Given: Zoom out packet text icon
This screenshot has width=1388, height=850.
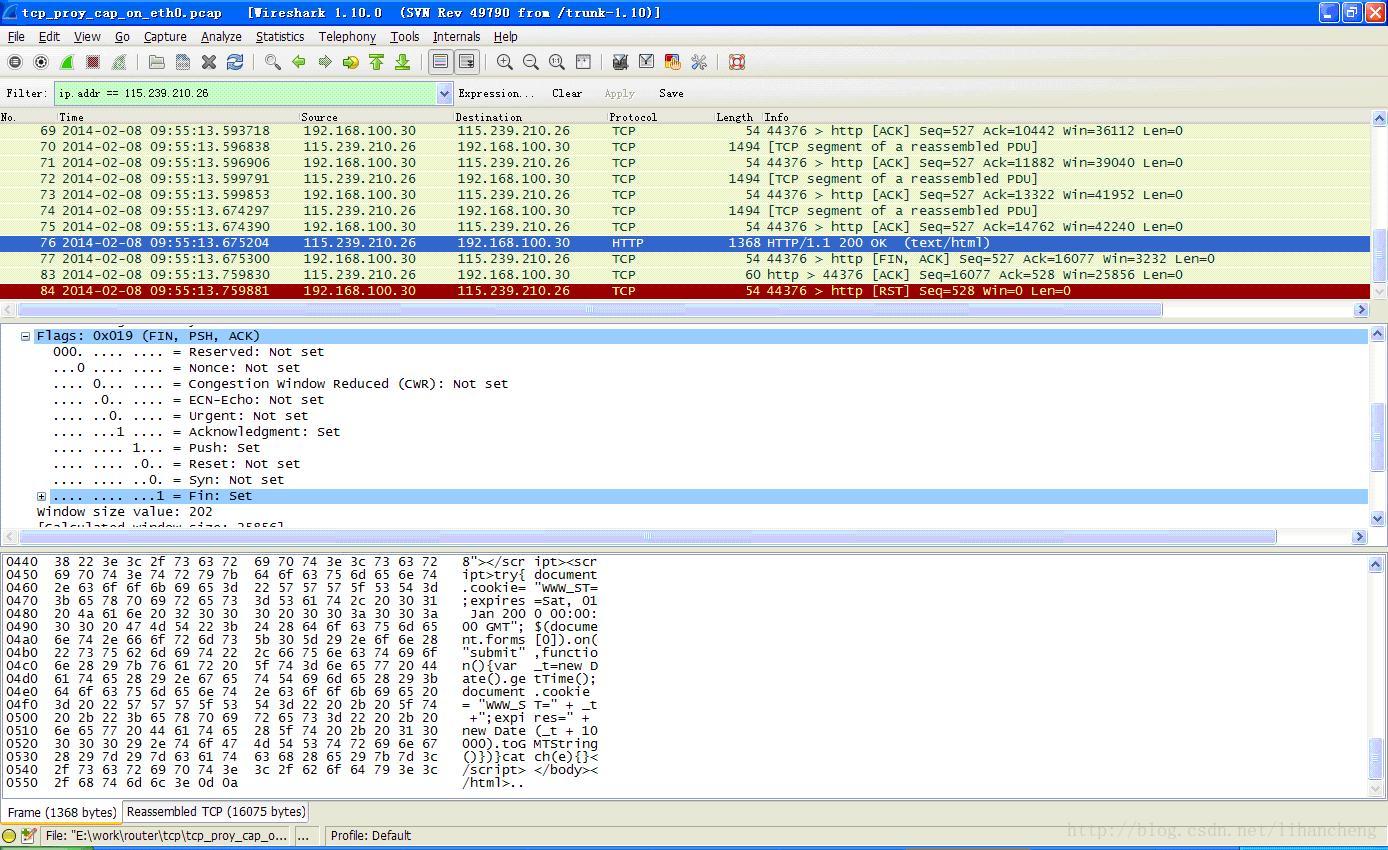Looking at the screenshot, I should coord(531,62).
